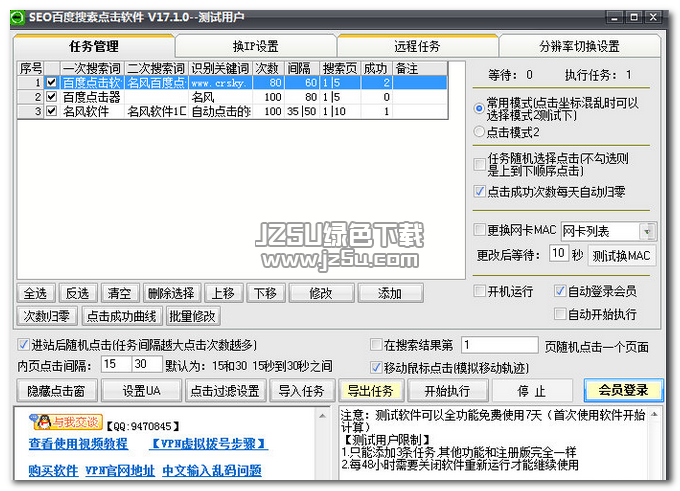This screenshot has width=680, height=491.
Task: Open the 中文输入乱码问题 link
Action: 212,470
